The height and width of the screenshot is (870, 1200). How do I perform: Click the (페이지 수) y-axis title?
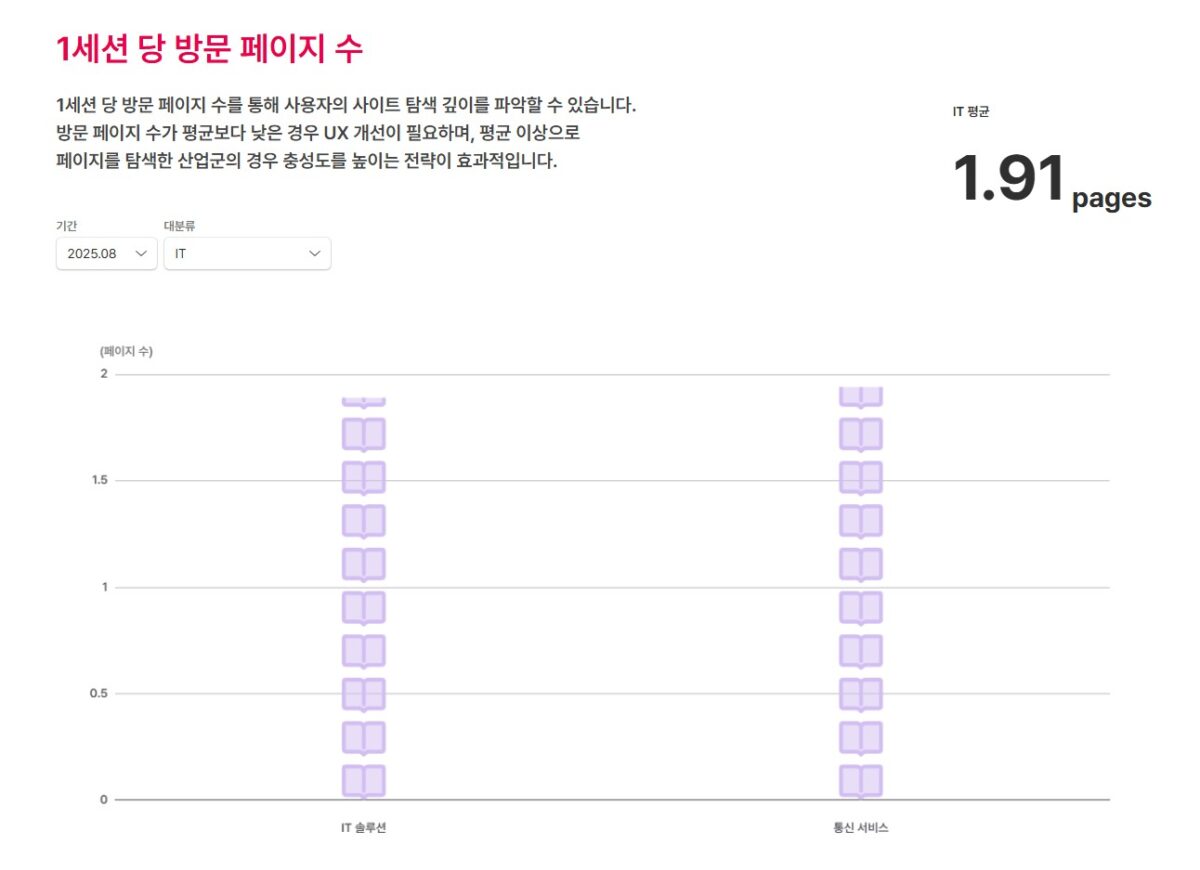tap(126, 351)
